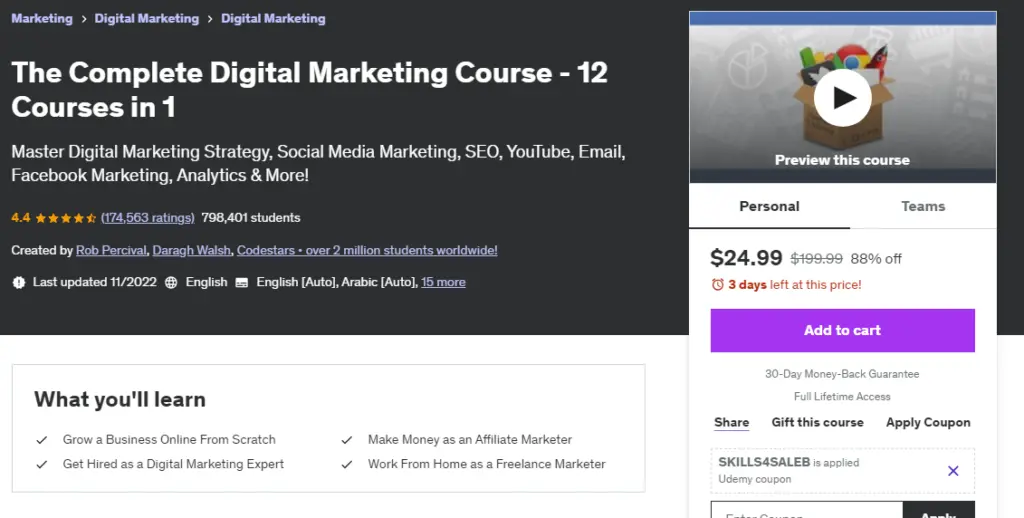The image size is (1024, 518).
Task: Click Work From Home as a Freelance Marketer
Action: (x=487, y=464)
